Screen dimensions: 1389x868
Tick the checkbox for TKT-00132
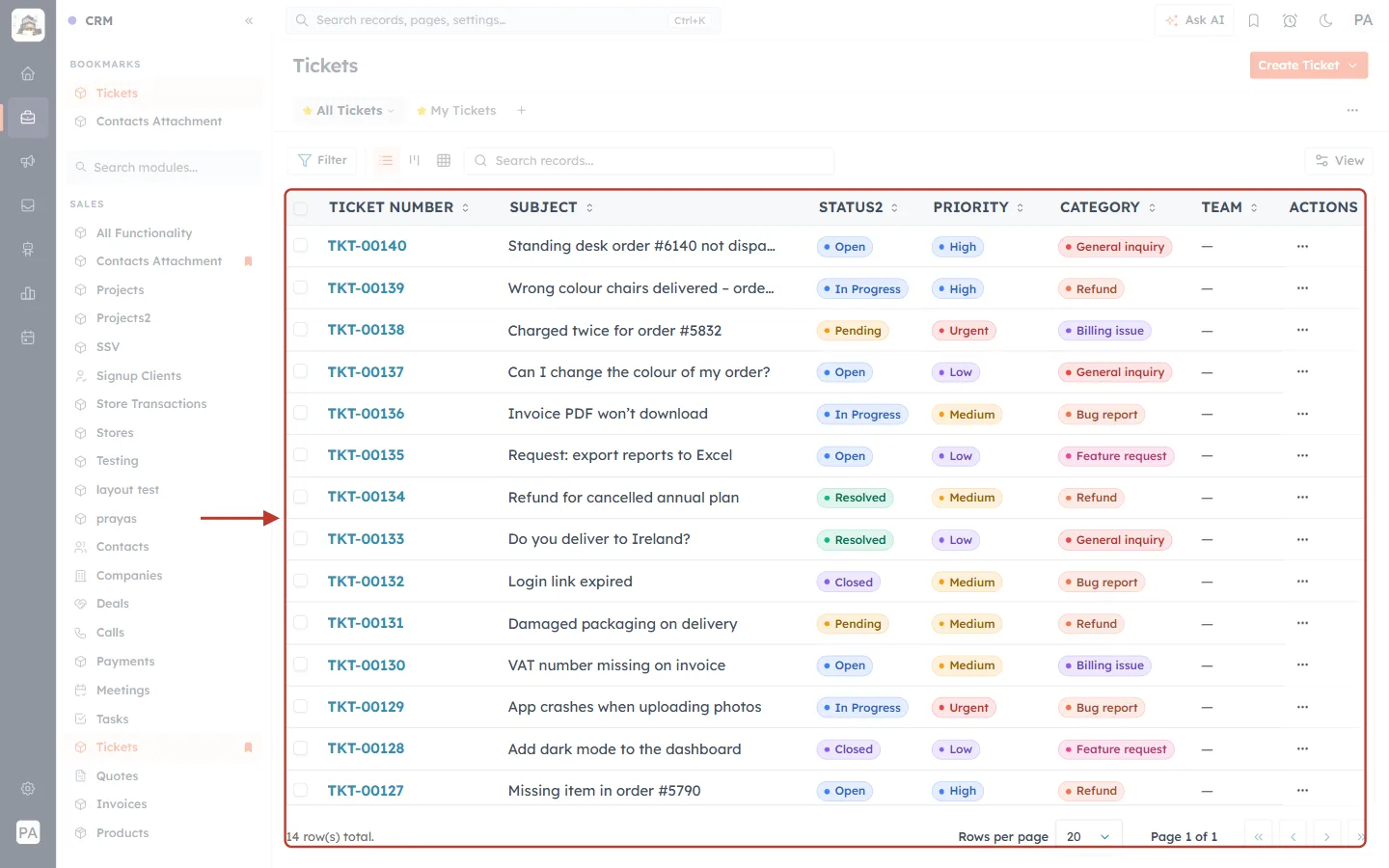click(x=301, y=582)
